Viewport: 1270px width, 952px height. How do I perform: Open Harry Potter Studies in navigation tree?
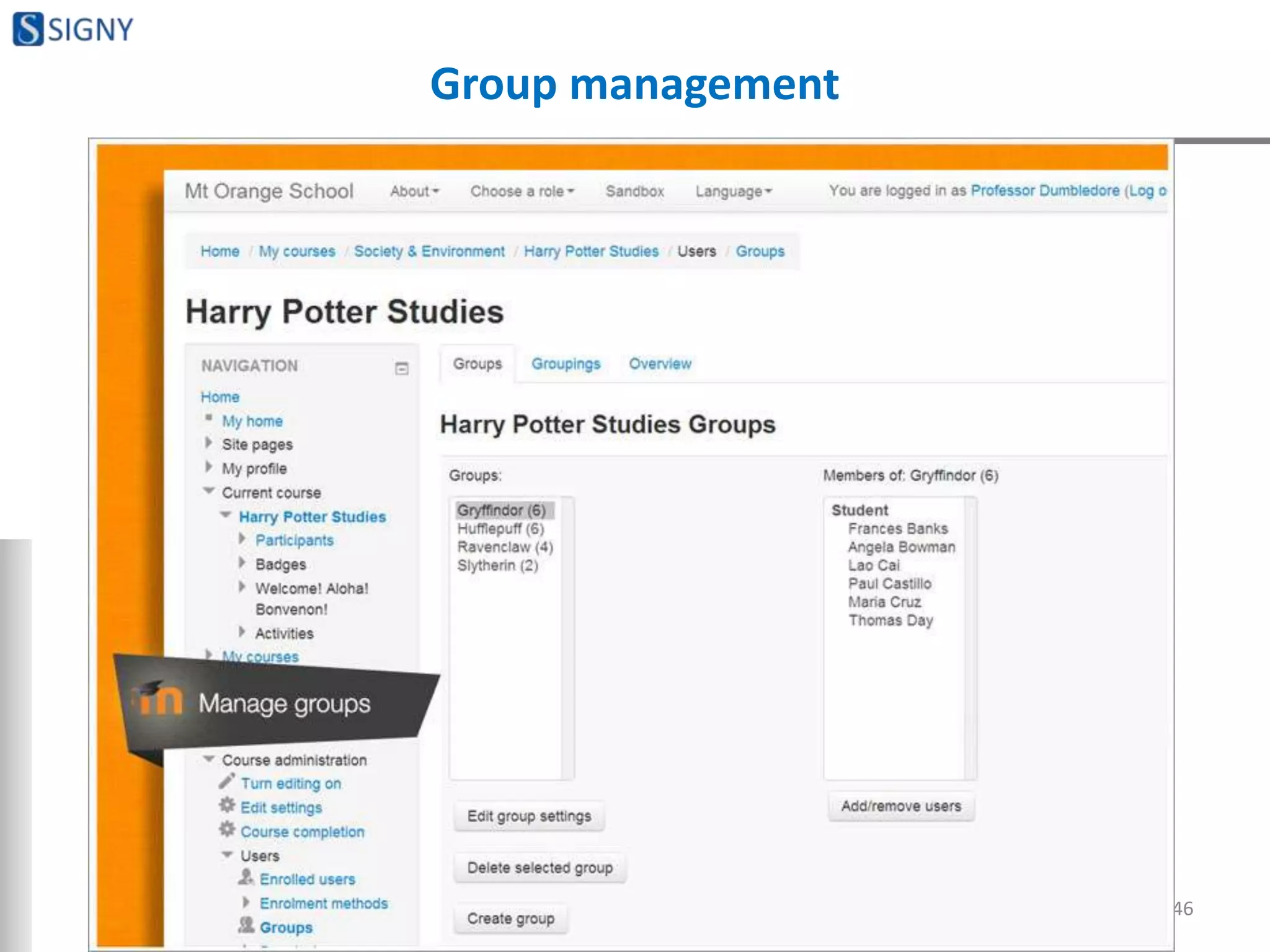[x=313, y=516]
